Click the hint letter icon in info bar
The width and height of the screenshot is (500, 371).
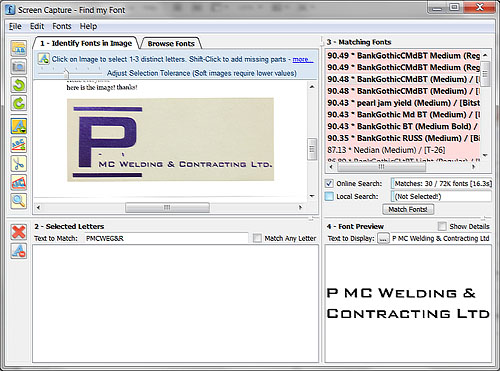tap(43, 59)
